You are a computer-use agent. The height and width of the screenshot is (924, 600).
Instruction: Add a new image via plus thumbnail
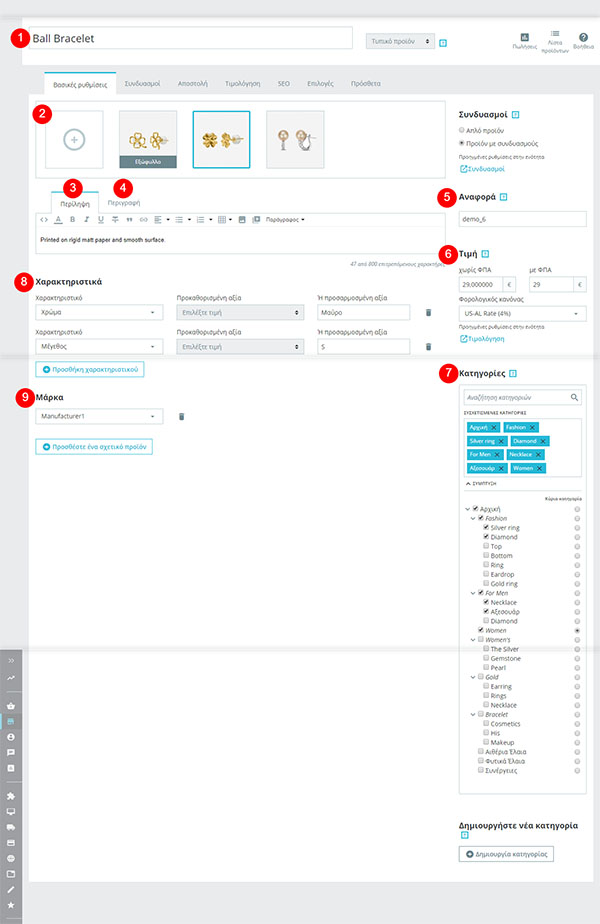click(x=74, y=140)
